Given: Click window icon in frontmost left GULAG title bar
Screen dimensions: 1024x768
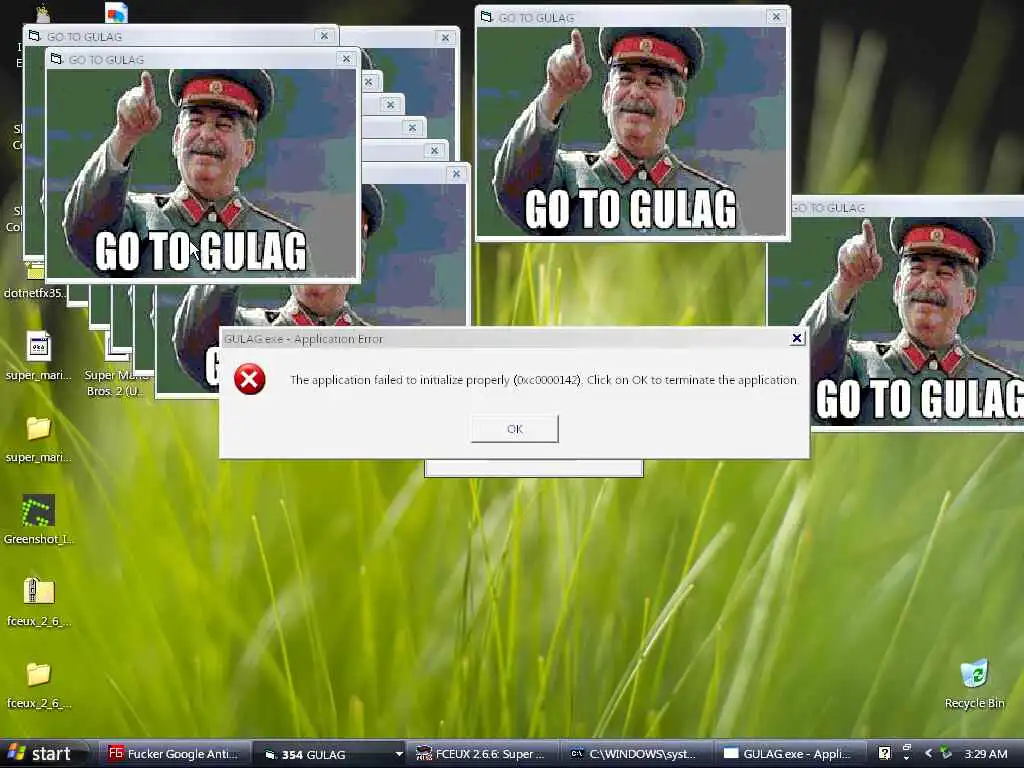Looking at the screenshot, I should (x=56, y=59).
